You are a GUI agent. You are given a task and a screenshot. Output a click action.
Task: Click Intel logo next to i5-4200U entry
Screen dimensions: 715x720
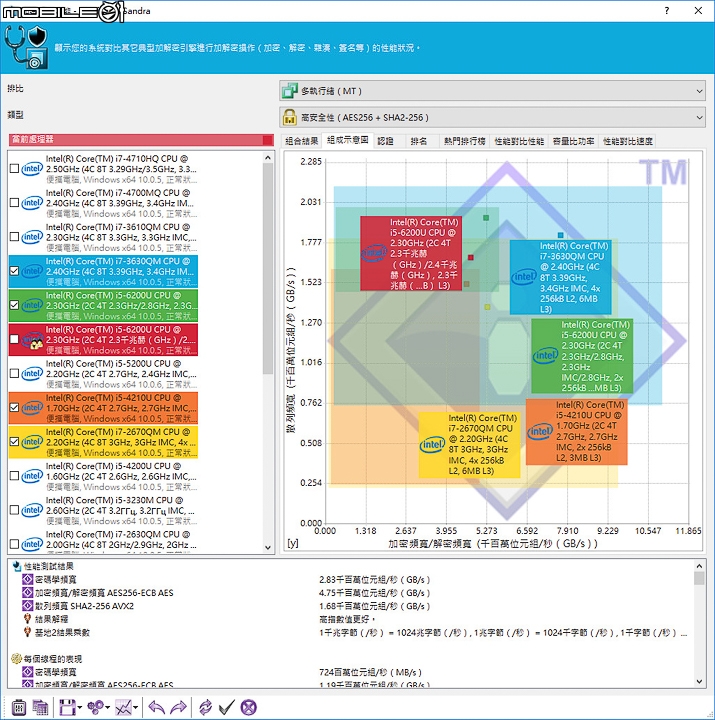coord(32,476)
